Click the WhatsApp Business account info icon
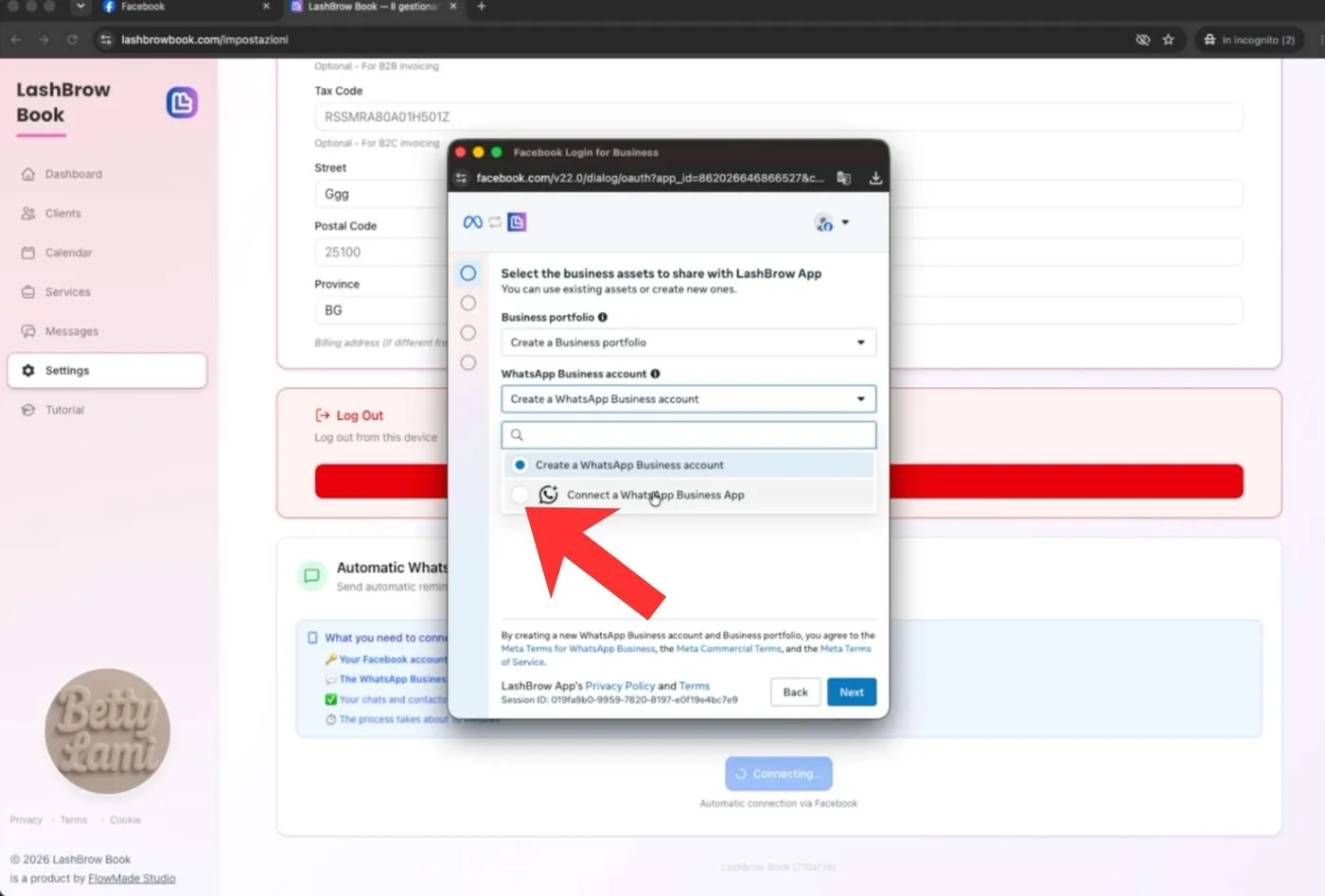 click(655, 374)
